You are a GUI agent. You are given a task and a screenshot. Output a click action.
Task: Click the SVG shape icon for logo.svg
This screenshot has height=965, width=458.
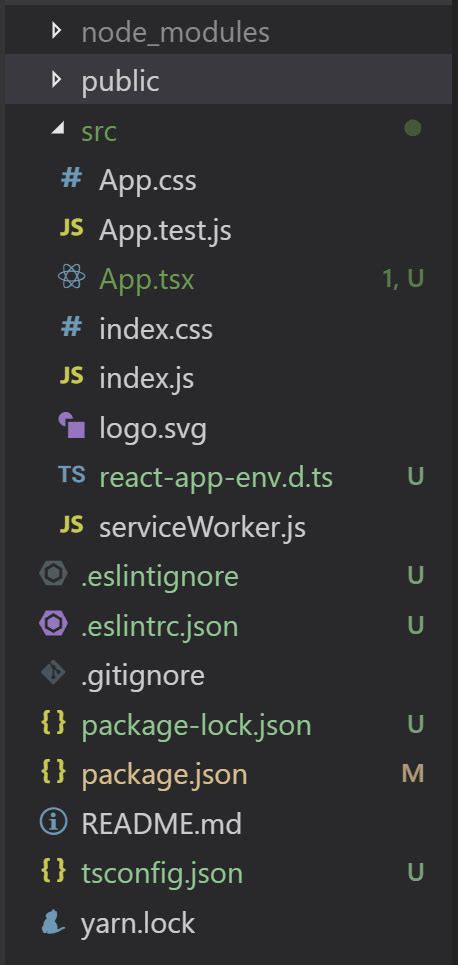71,426
